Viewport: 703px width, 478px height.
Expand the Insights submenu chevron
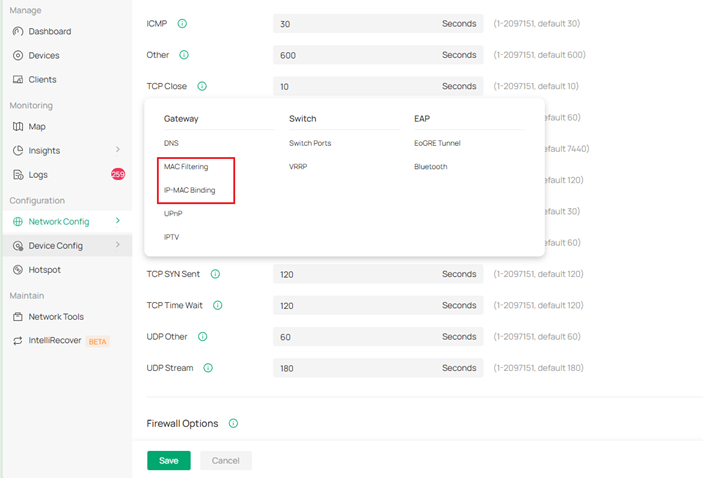[x=117, y=150]
